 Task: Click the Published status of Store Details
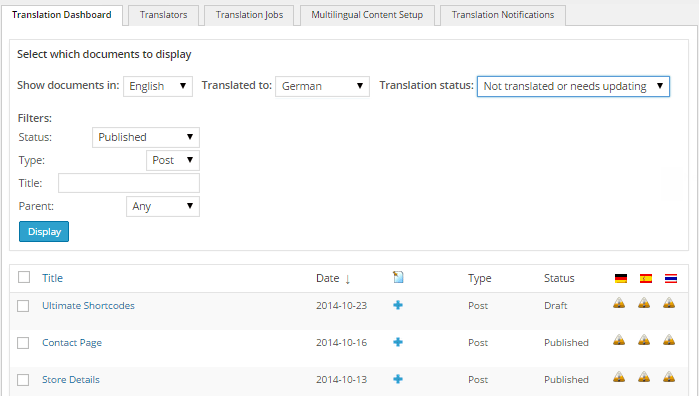tap(566, 380)
